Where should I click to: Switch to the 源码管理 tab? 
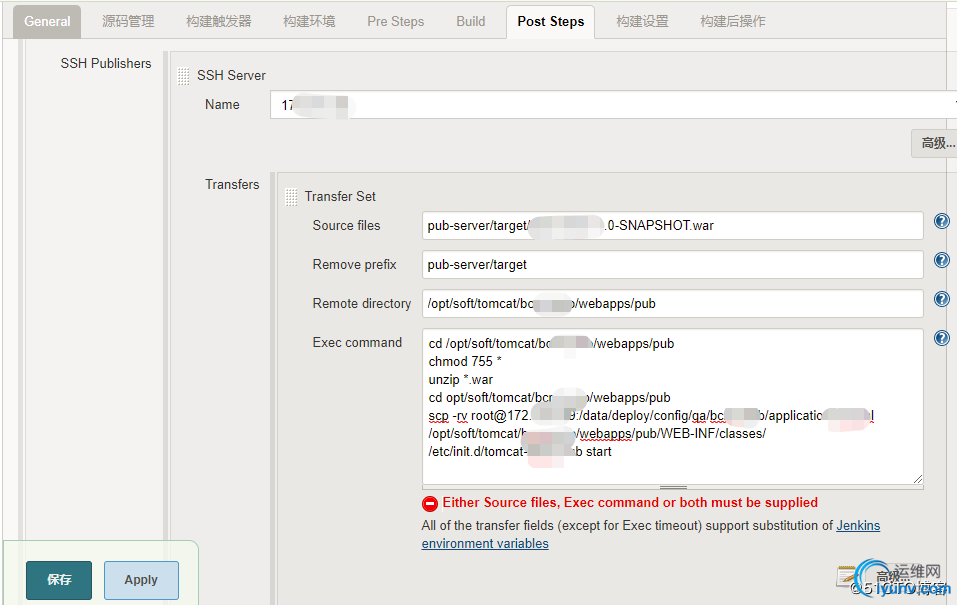128,21
